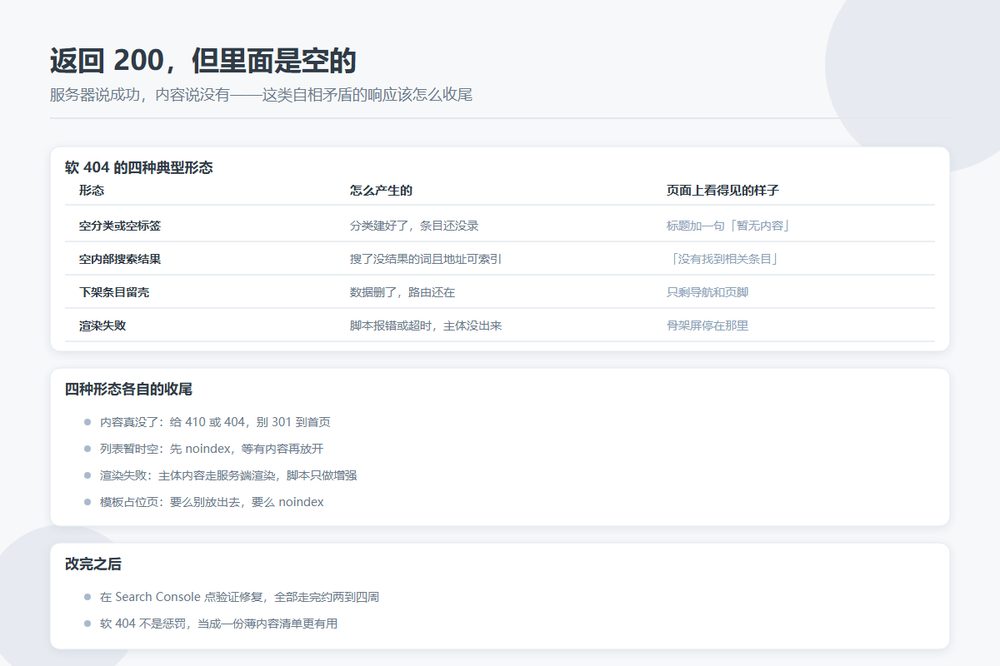Select the heading 四种形态各自的收尾
The image size is (1000, 666).
(x=128, y=389)
